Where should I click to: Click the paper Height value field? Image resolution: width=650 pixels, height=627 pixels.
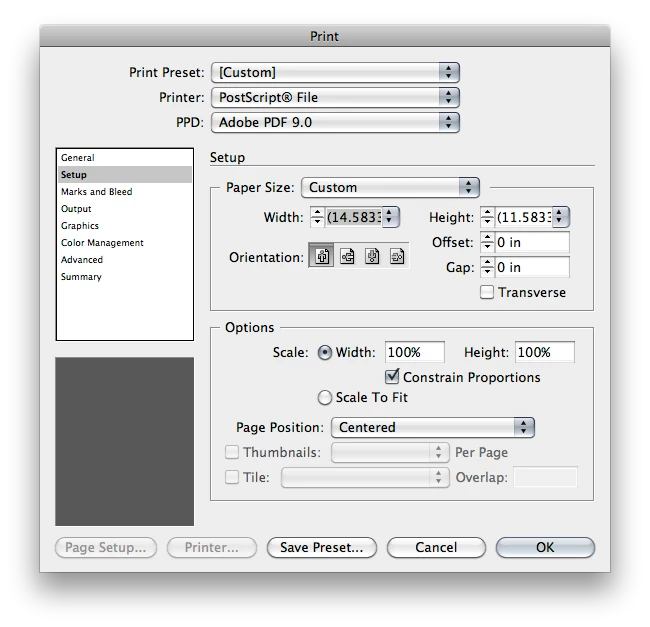tap(524, 217)
